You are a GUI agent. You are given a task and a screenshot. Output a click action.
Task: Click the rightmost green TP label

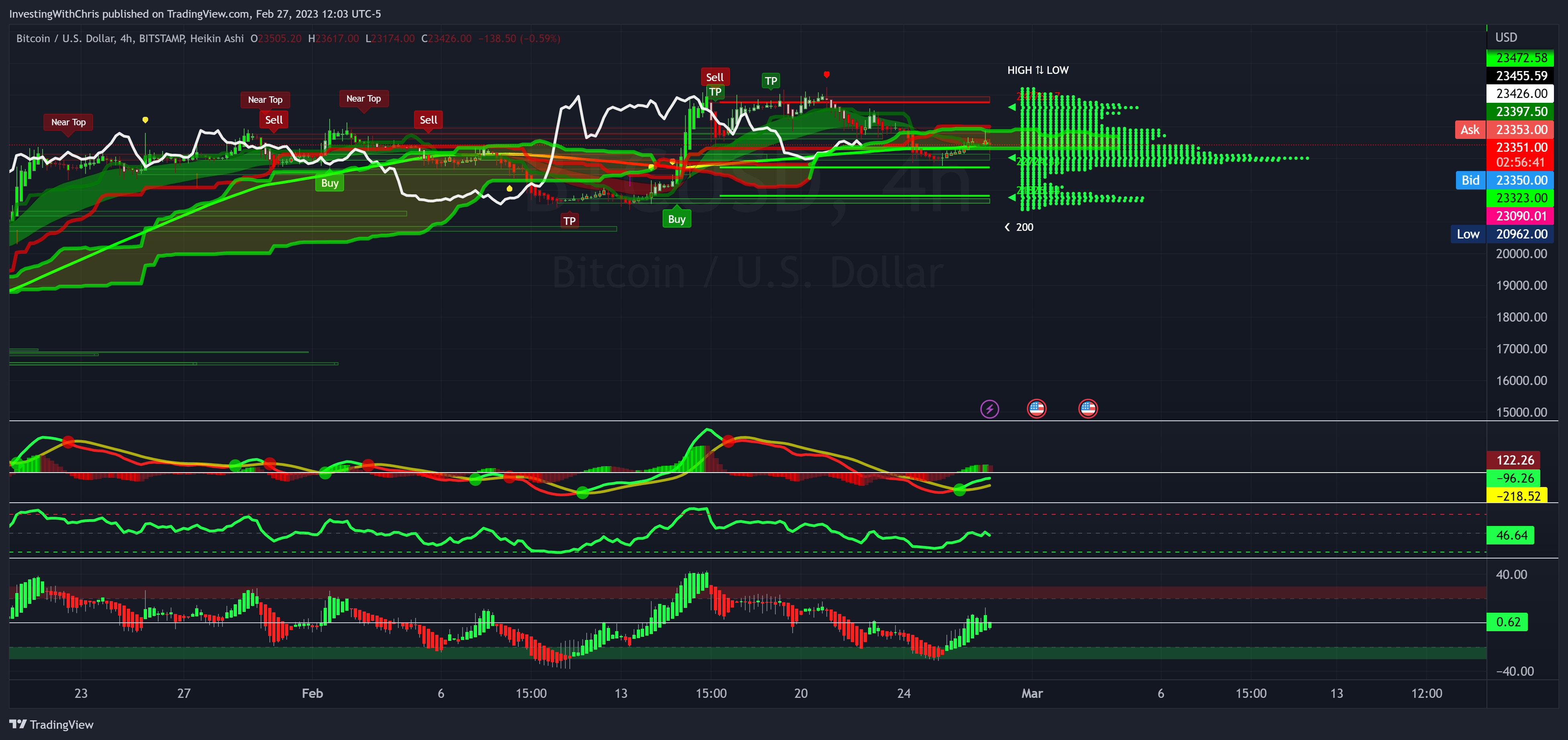(771, 81)
